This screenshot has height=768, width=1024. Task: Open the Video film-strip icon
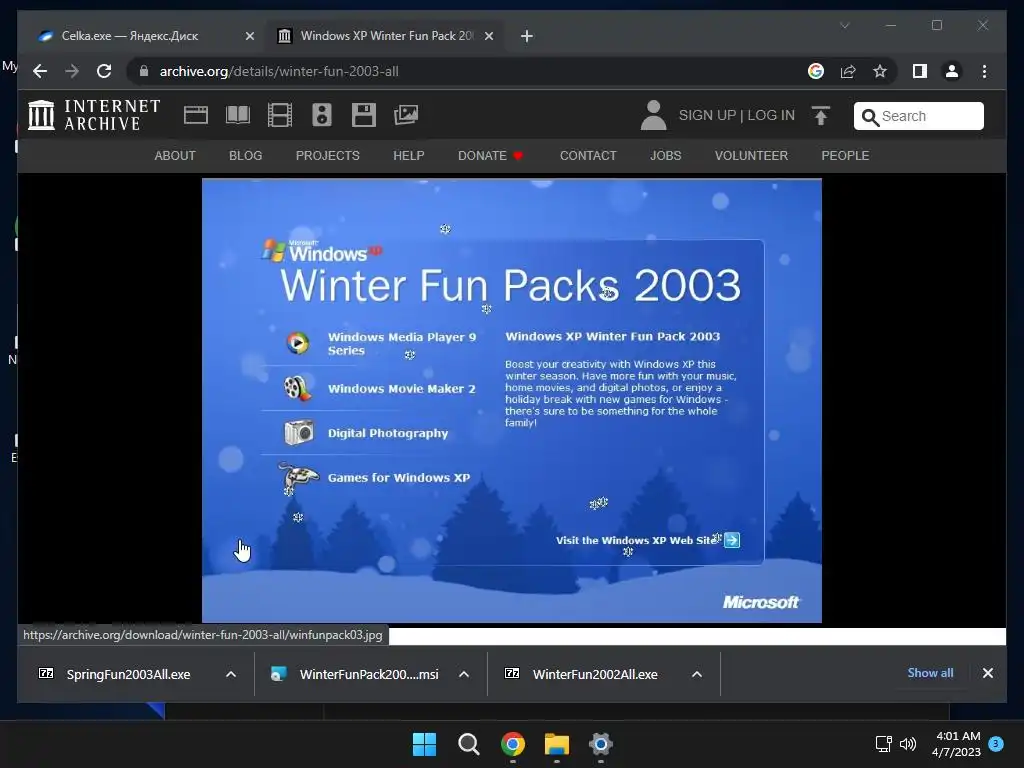tap(280, 115)
